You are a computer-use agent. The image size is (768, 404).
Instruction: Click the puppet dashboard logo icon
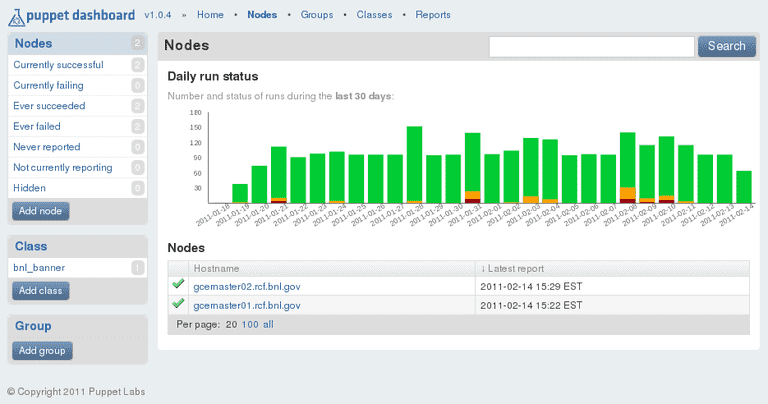coord(17,17)
